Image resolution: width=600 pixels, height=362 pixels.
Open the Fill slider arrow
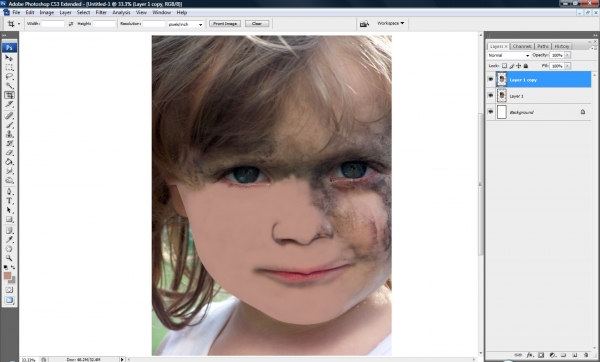(567, 66)
